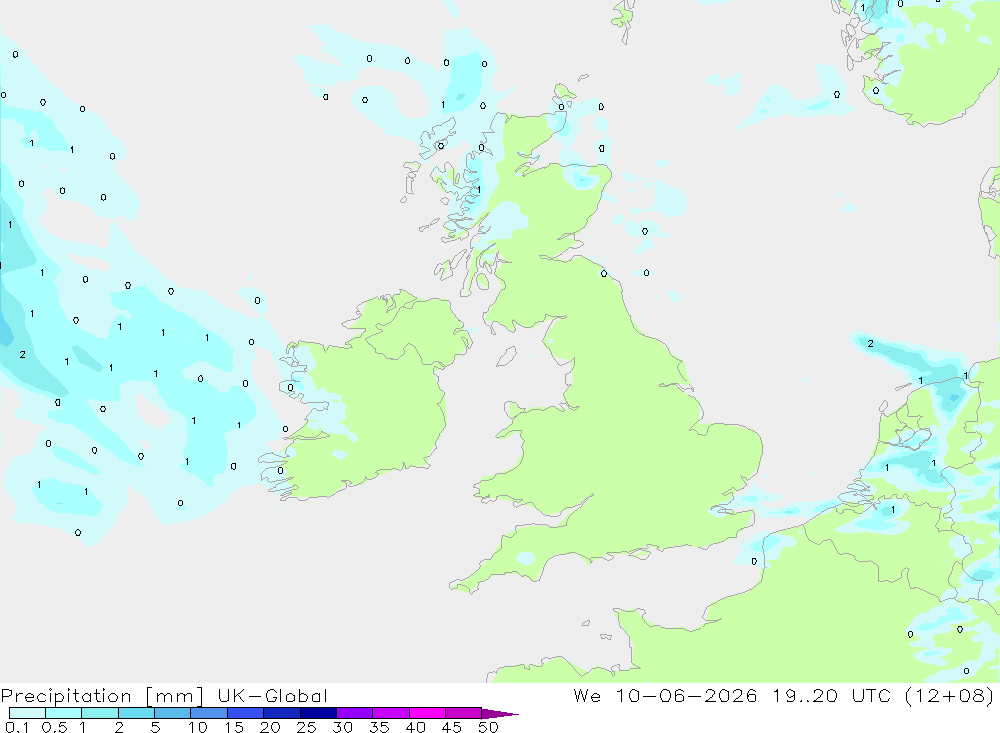Click the 40–45 mm magenta legend swatch
Image resolution: width=1000 pixels, height=733 pixels.
[x=427, y=713]
